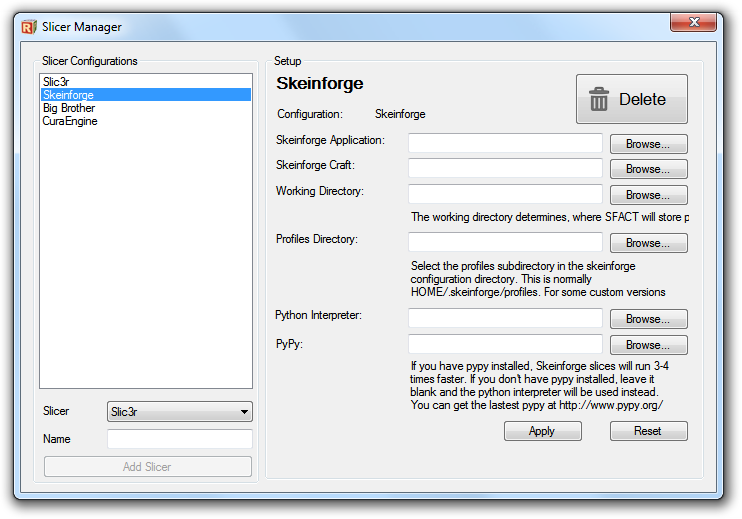Select Slic3r in the configurations list
This screenshot has height=519, width=742.
click(x=57, y=82)
